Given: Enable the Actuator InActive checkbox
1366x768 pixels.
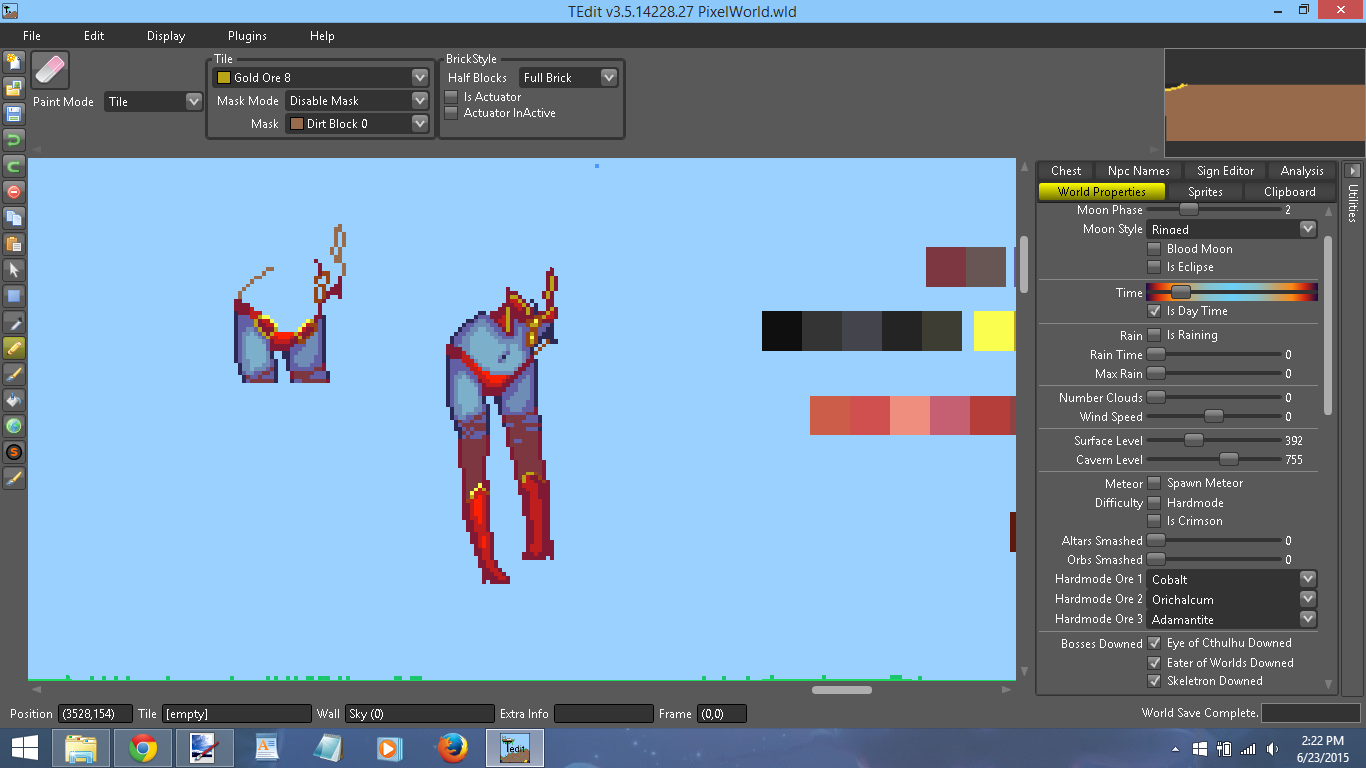Looking at the screenshot, I should point(452,113).
